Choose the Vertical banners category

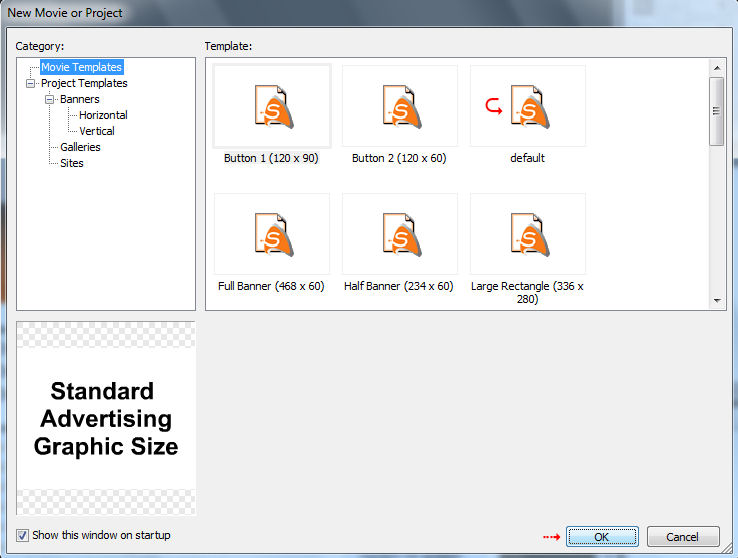[96, 131]
